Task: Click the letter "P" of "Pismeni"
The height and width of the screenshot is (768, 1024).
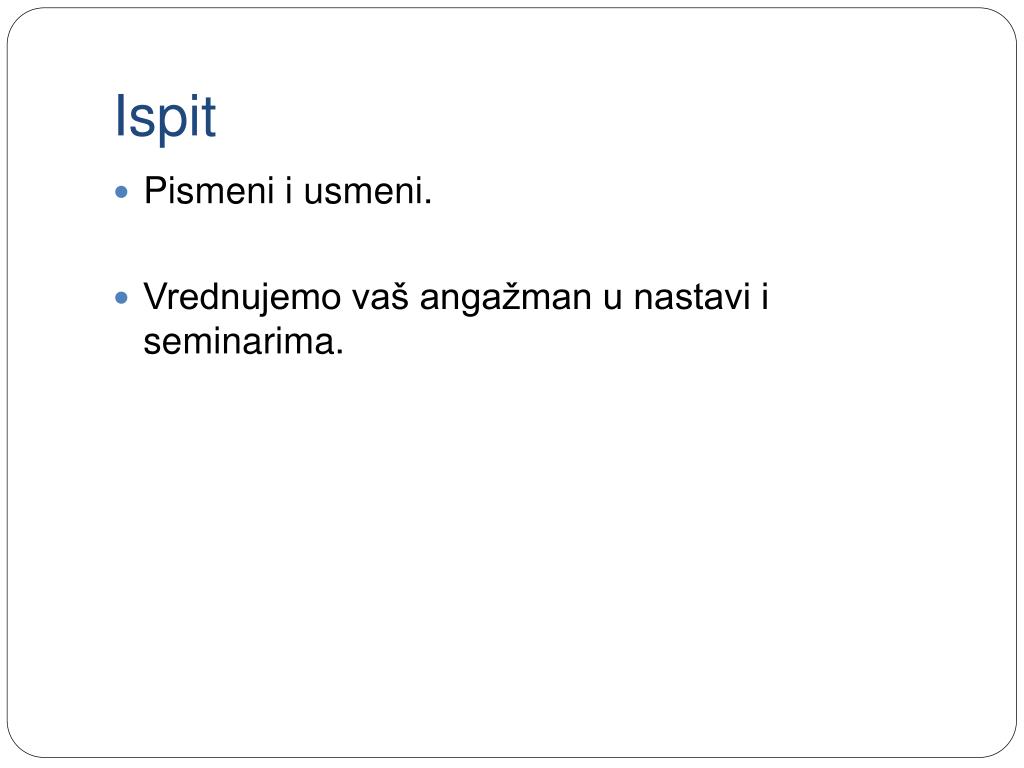Action: (156, 191)
